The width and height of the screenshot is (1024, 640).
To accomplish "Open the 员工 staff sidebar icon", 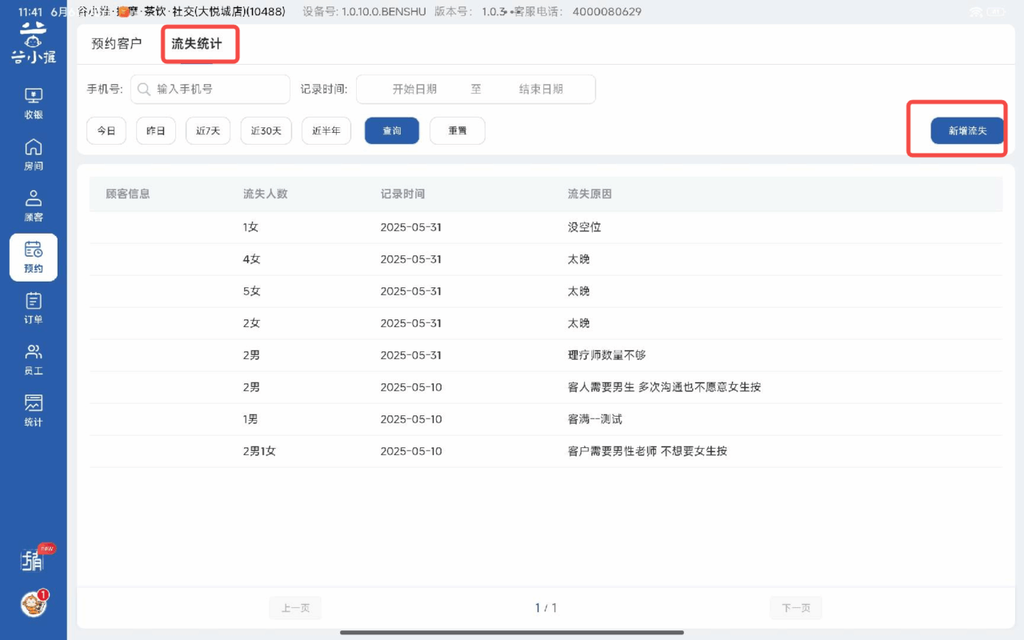I will (x=33, y=360).
